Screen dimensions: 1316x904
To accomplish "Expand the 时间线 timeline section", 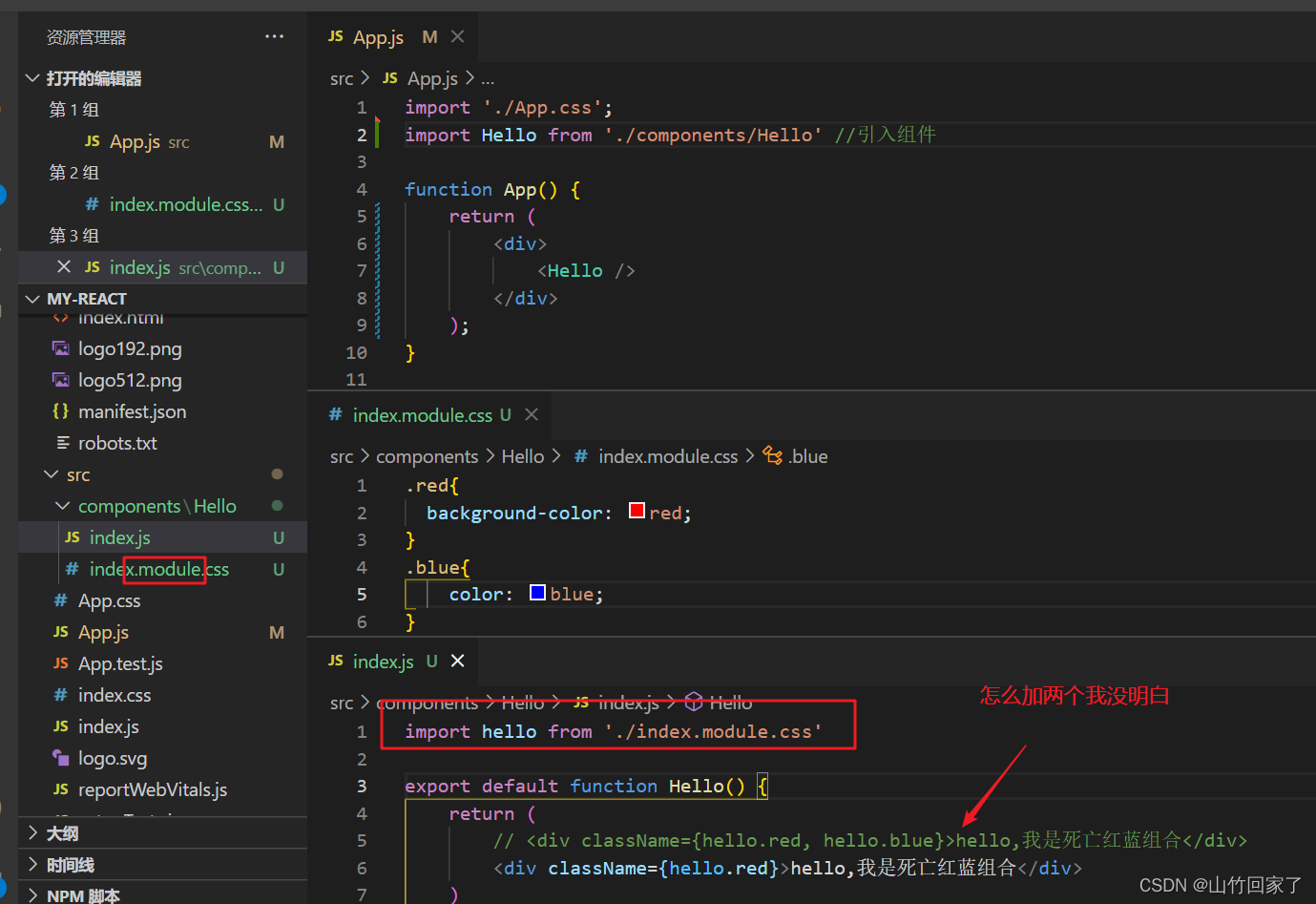I will [x=32, y=865].
